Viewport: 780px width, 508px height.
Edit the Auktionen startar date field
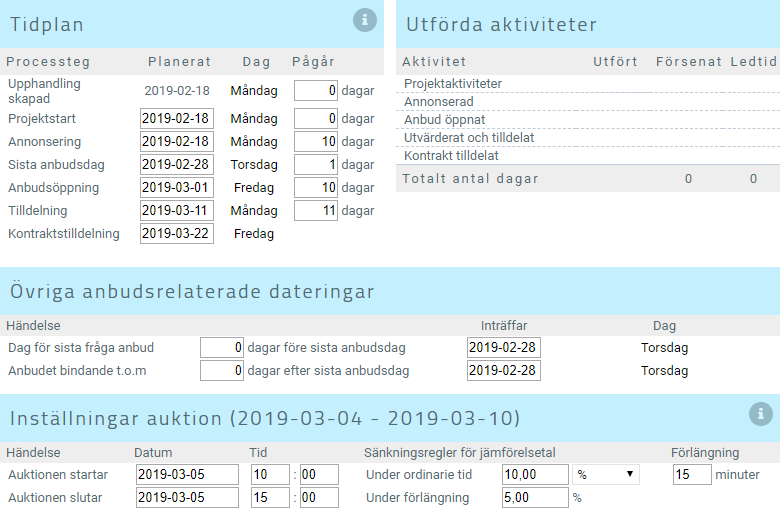pos(187,475)
